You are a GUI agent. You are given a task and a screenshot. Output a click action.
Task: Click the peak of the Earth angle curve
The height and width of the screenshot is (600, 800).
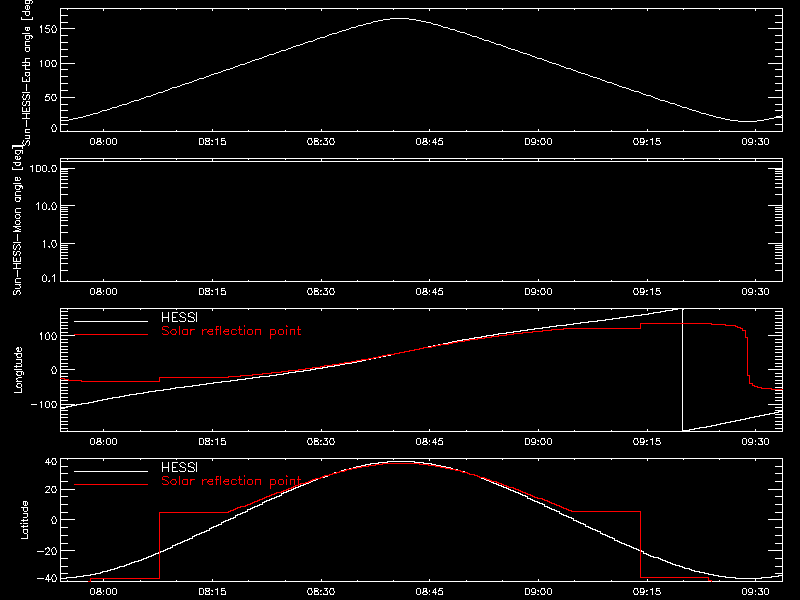400,19
